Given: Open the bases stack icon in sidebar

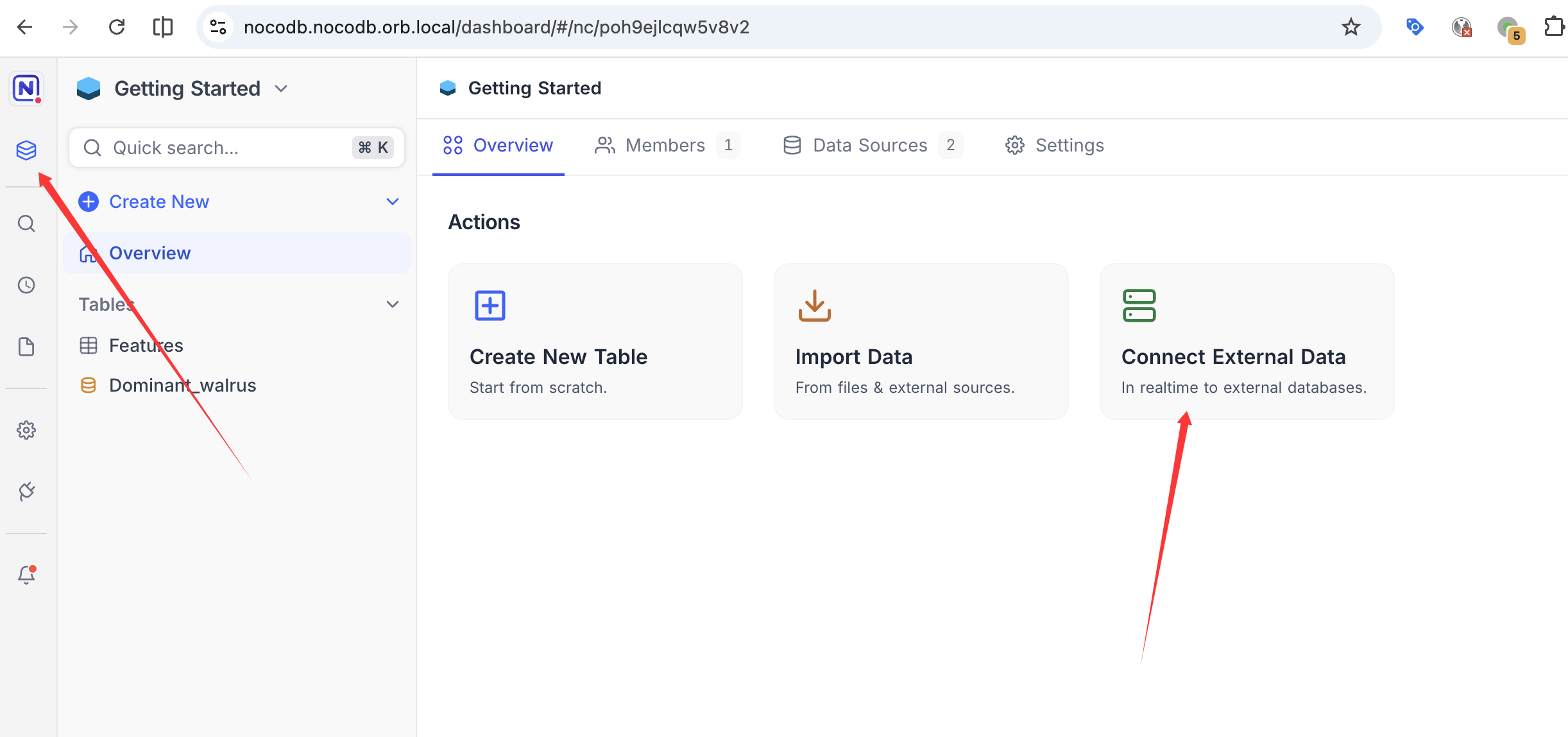Looking at the screenshot, I should tap(26, 150).
